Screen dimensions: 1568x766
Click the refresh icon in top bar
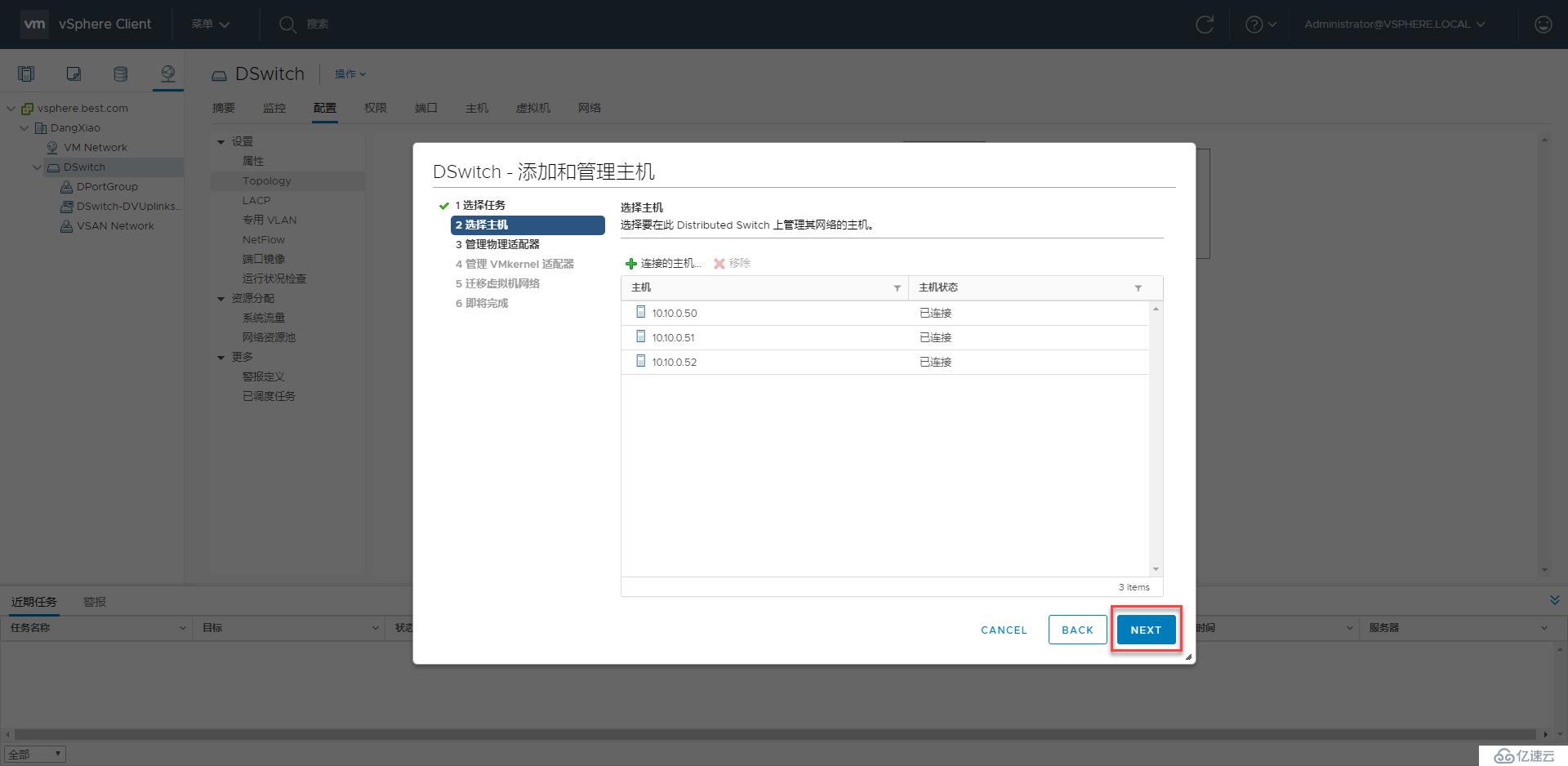[x=1205, y=24]
